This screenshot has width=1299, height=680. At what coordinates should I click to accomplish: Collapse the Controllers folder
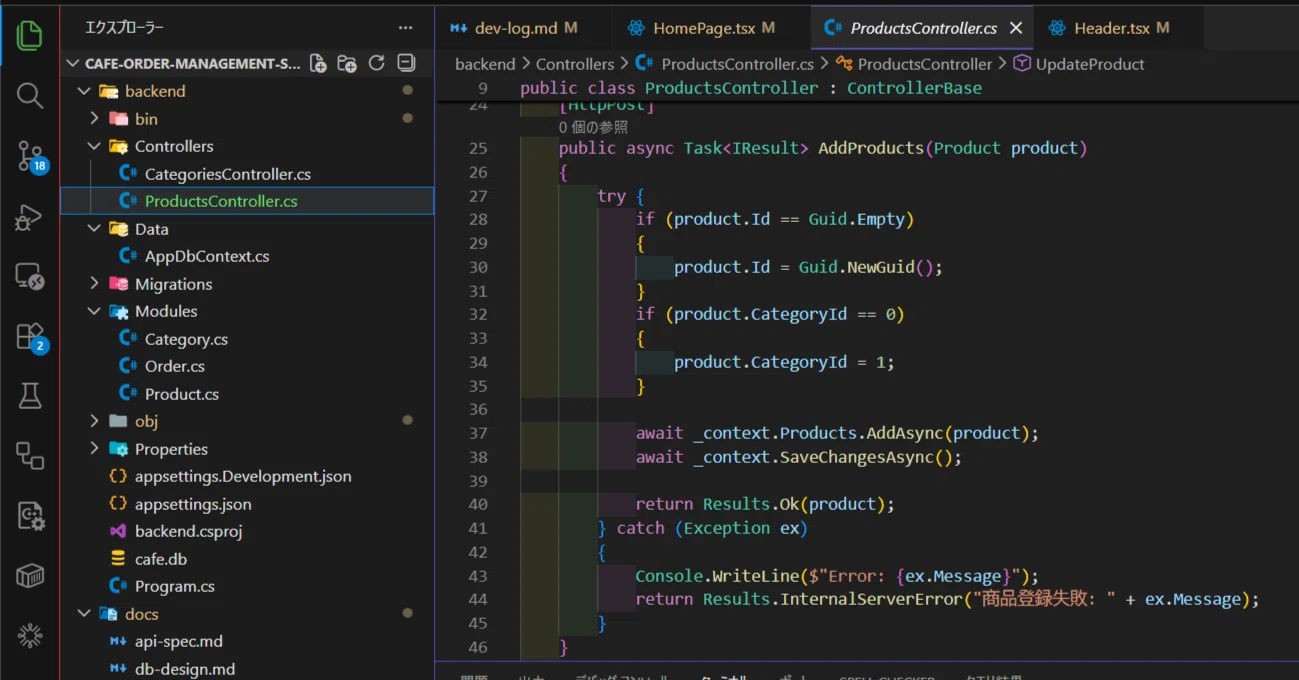coord(94,146)
